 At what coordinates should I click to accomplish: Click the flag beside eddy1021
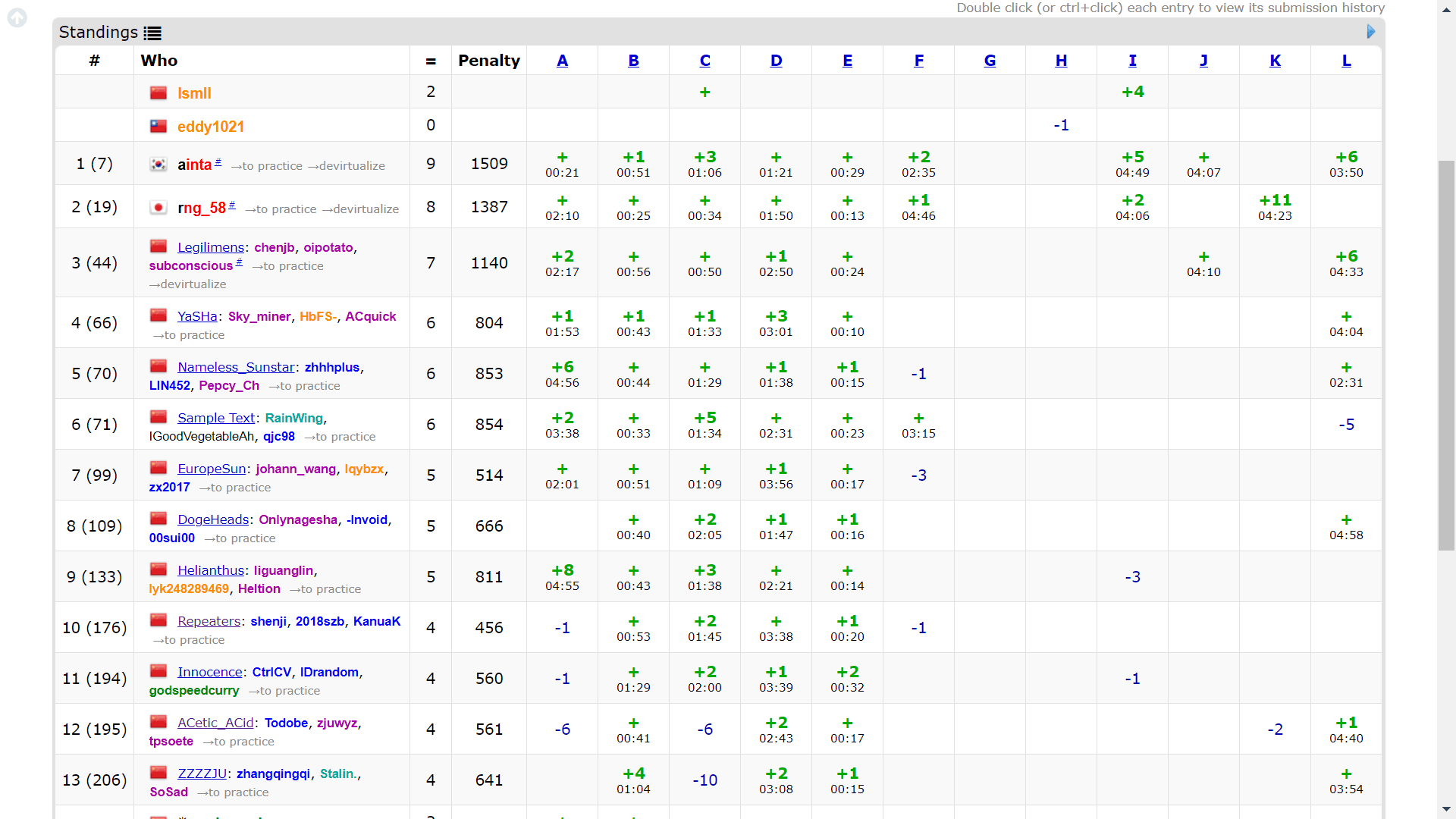pos(158,127)
